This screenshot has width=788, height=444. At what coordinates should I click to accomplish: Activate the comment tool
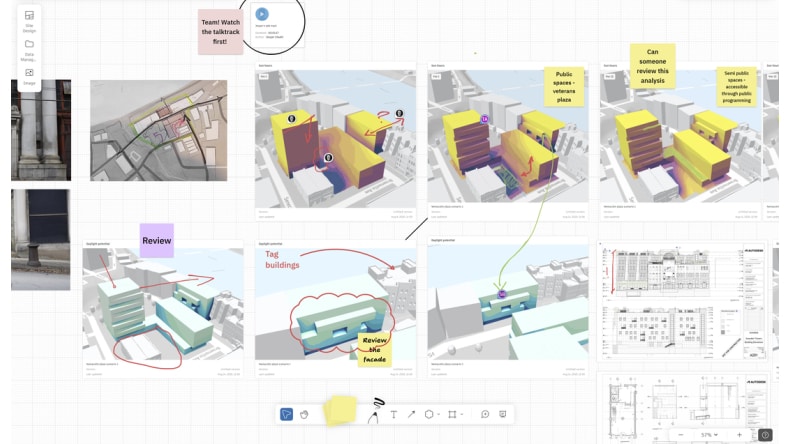485,414
